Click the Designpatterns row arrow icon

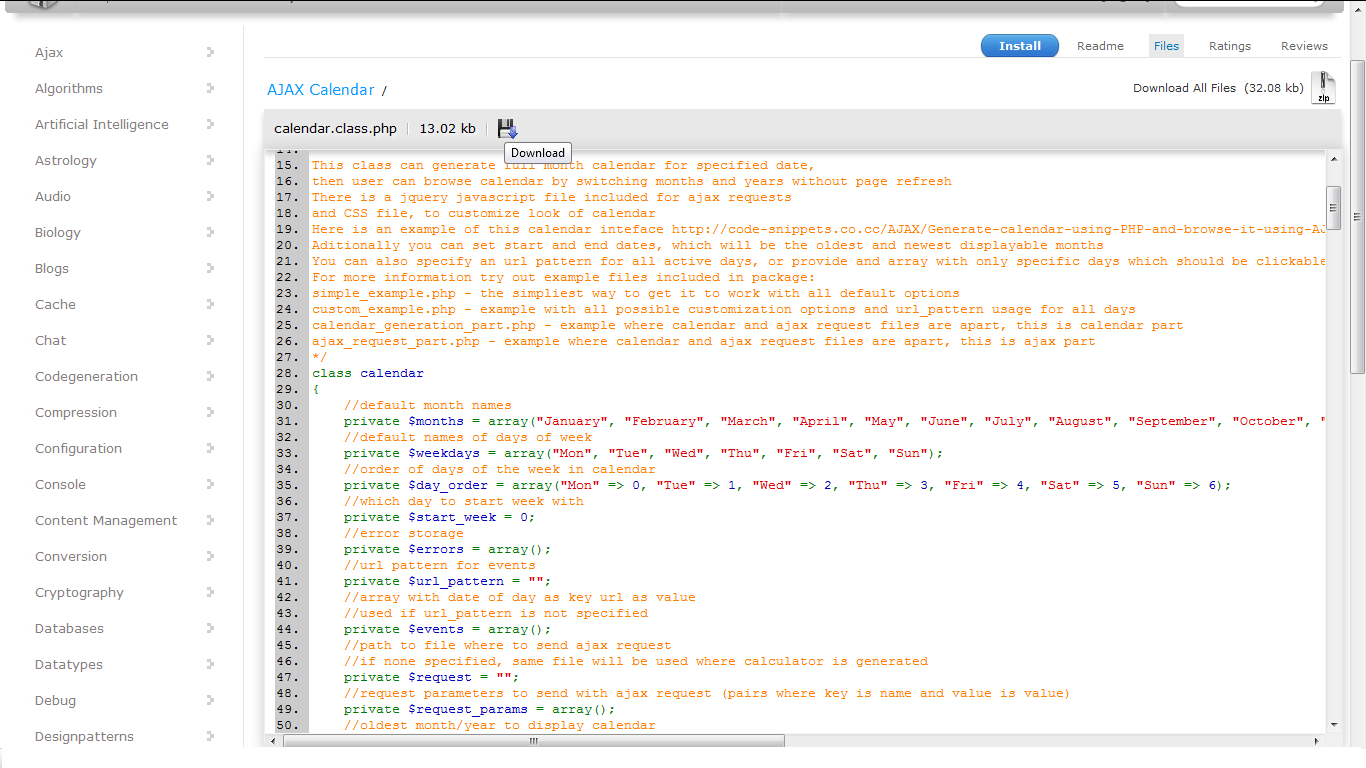210,736
